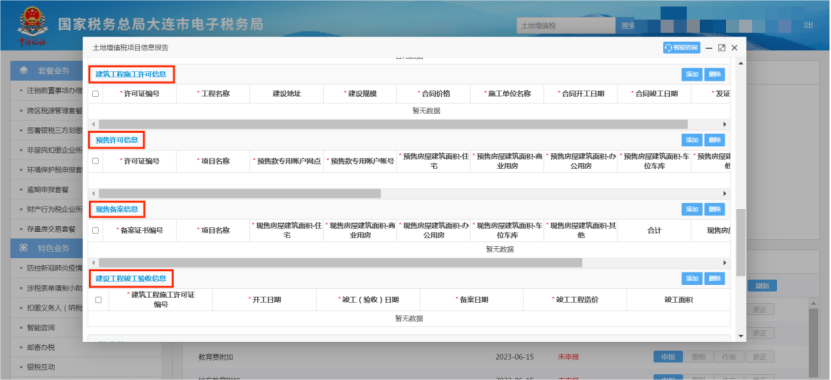Viewport: 831px width, 380px height.
Task: Click the 更正 button in 教育费附加 row
Action: click(x=760, y=357)
